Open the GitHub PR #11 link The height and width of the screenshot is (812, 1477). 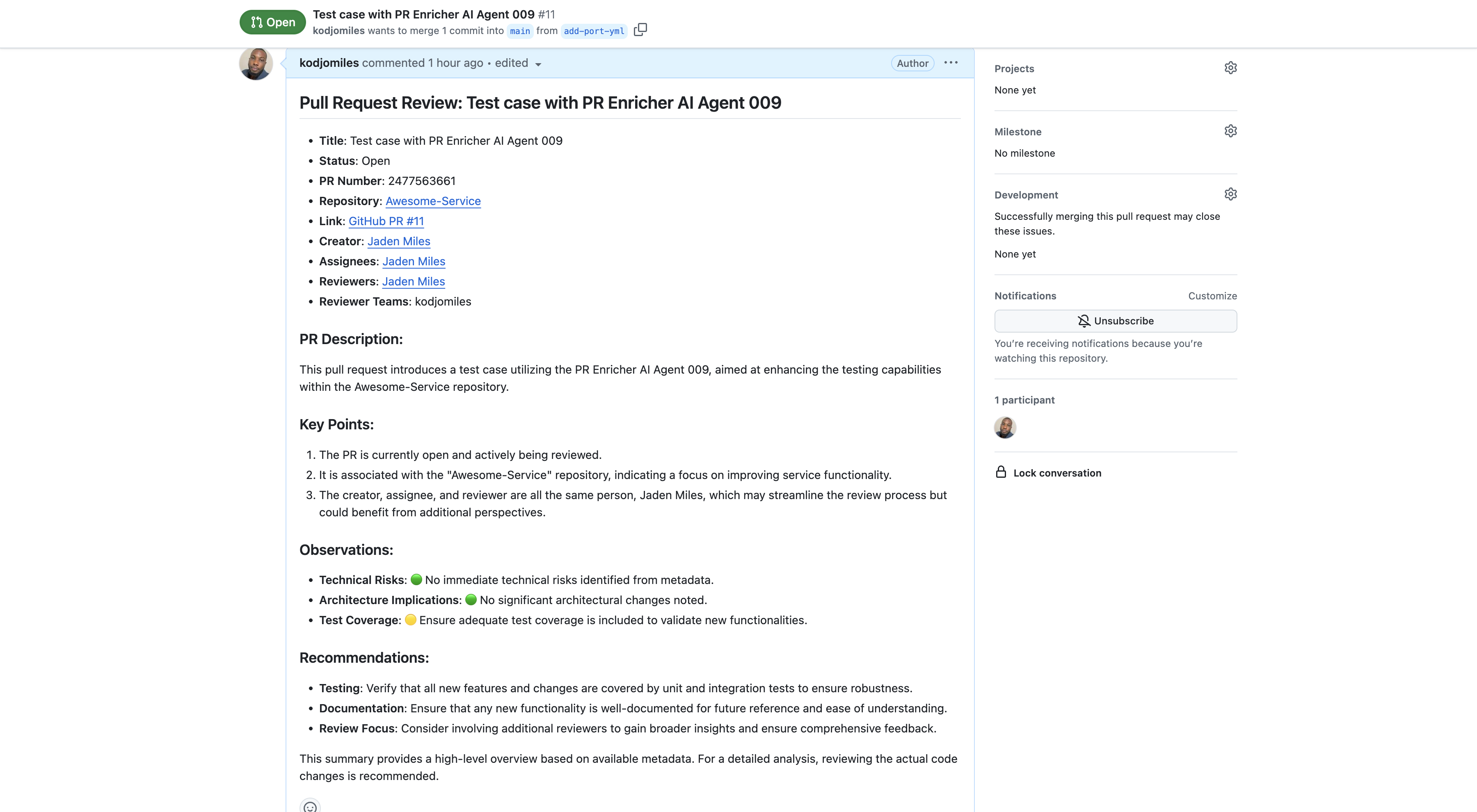[x=386, y=221]
